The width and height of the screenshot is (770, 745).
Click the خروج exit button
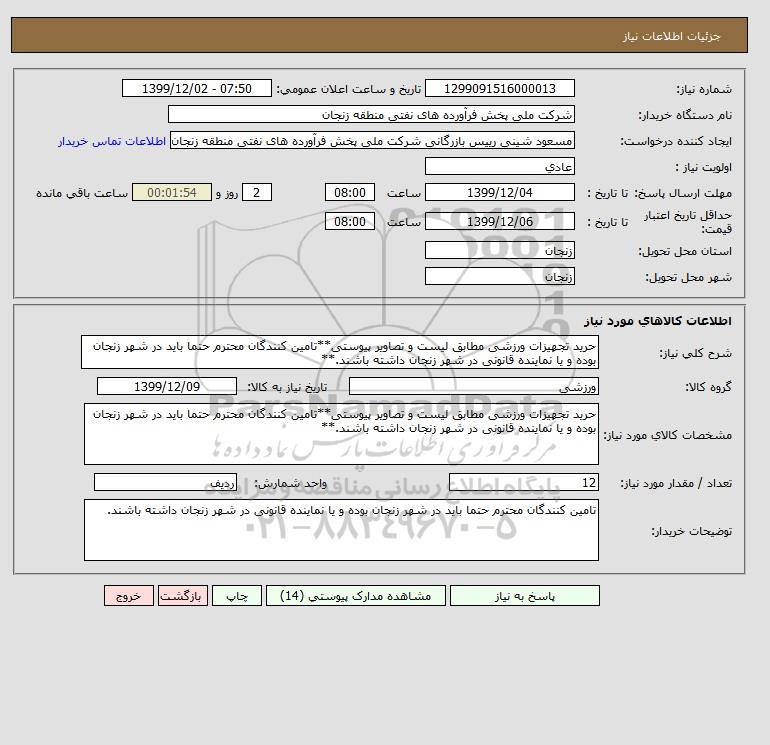[x=129, y=595]
